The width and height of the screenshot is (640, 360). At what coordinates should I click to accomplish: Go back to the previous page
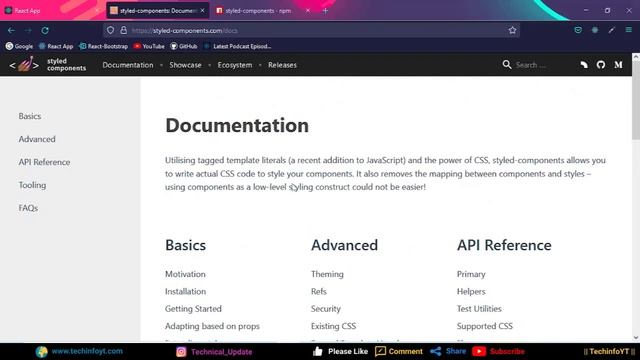coord(11,31)
